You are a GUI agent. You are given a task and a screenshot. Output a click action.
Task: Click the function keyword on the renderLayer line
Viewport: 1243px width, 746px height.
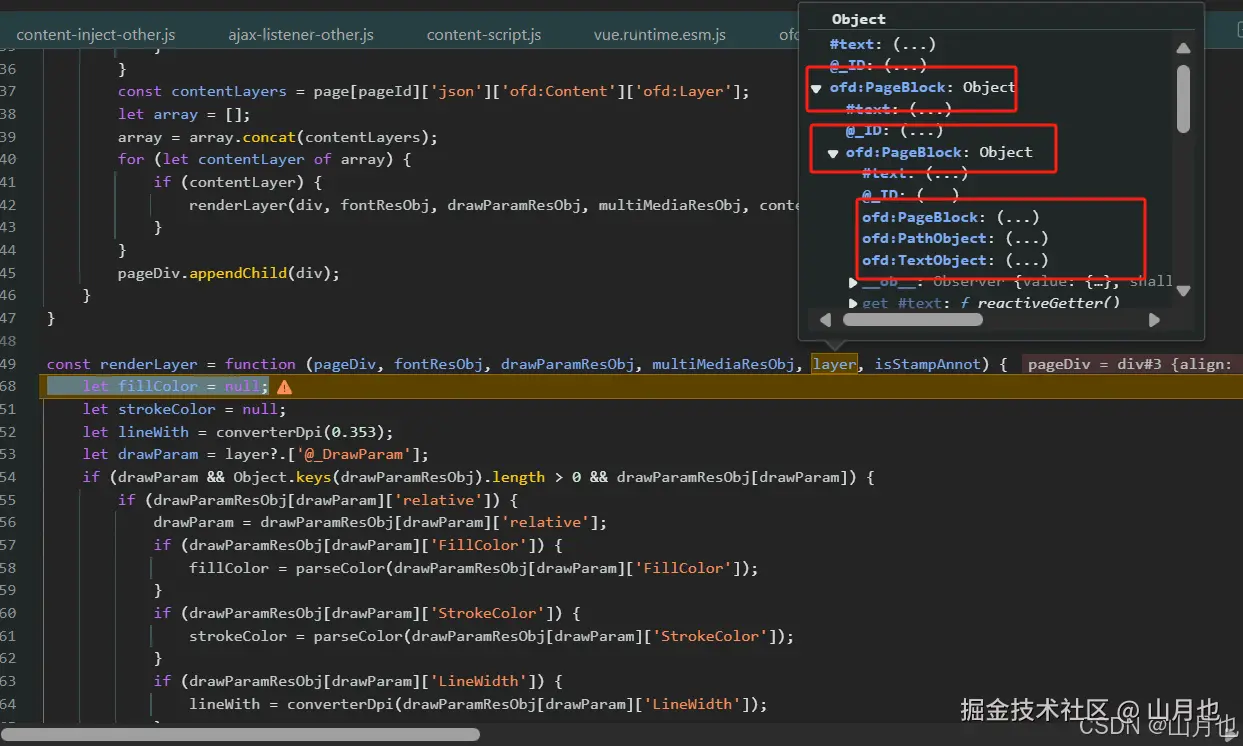[x=260, y=364]
